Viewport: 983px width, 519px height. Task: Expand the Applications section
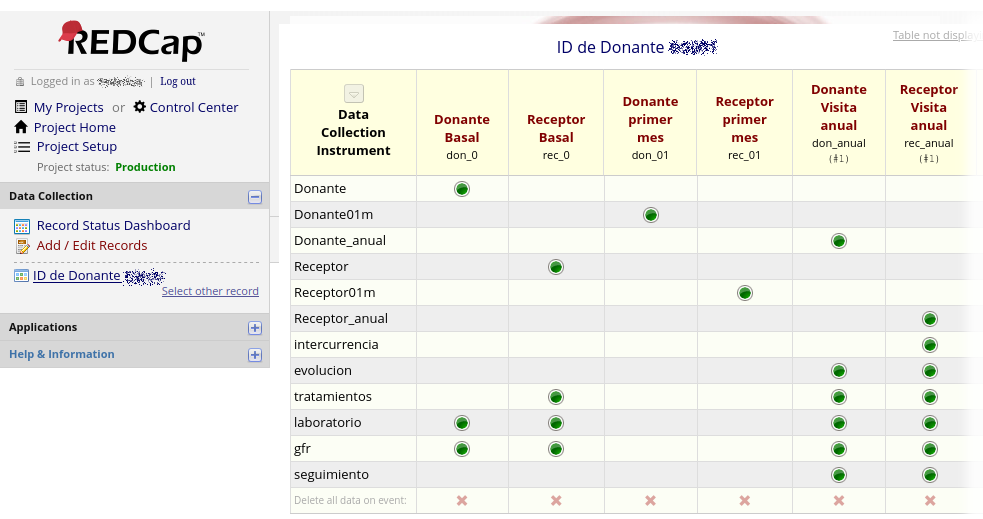pos(255,328)
